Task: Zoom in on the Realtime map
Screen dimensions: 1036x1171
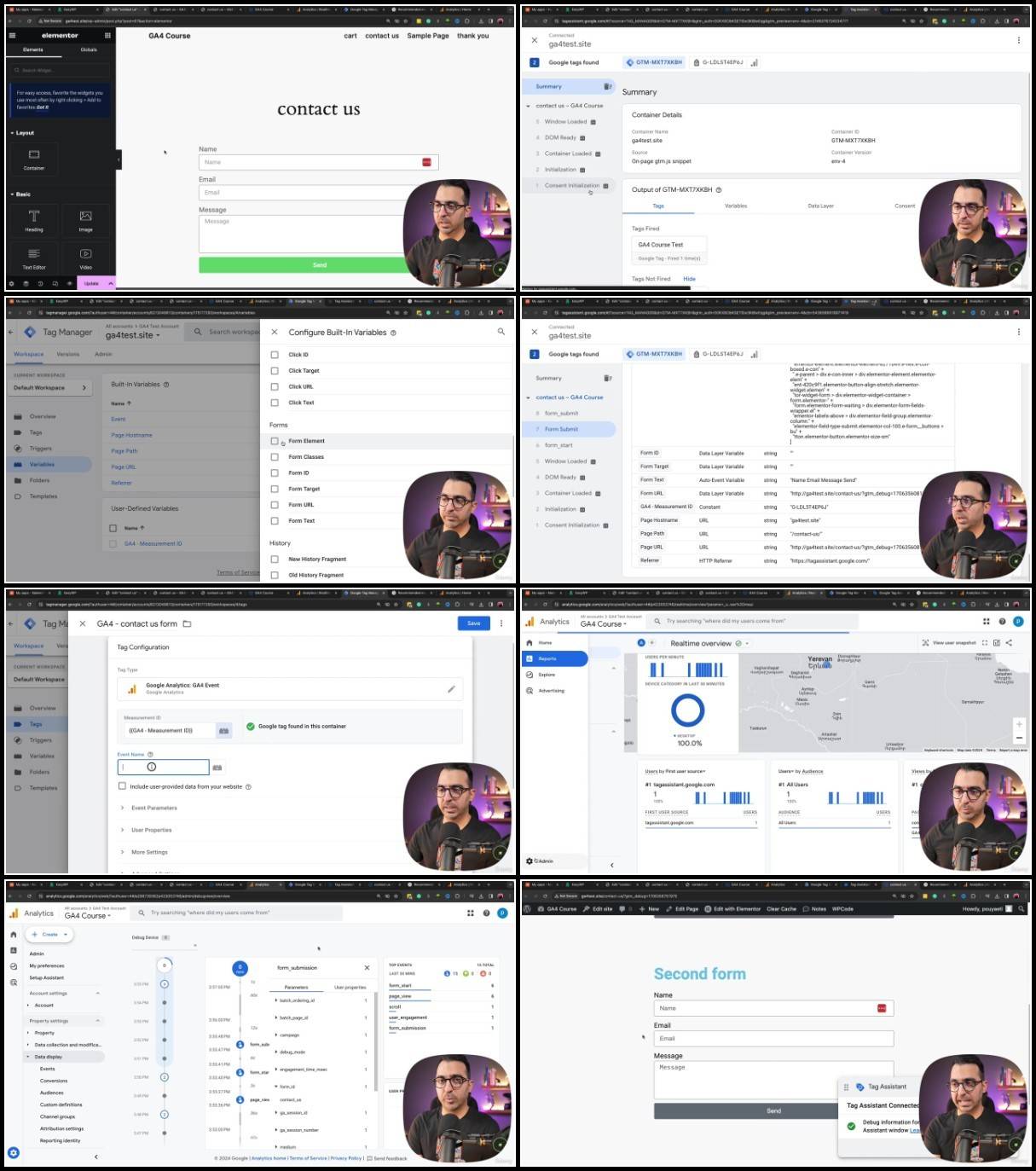Action: tap(1019, 724)
